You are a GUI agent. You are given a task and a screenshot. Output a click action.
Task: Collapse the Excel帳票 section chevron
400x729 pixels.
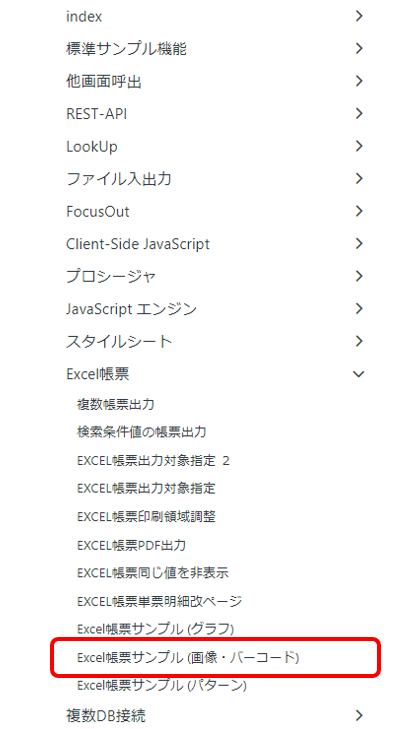(359, 374)
